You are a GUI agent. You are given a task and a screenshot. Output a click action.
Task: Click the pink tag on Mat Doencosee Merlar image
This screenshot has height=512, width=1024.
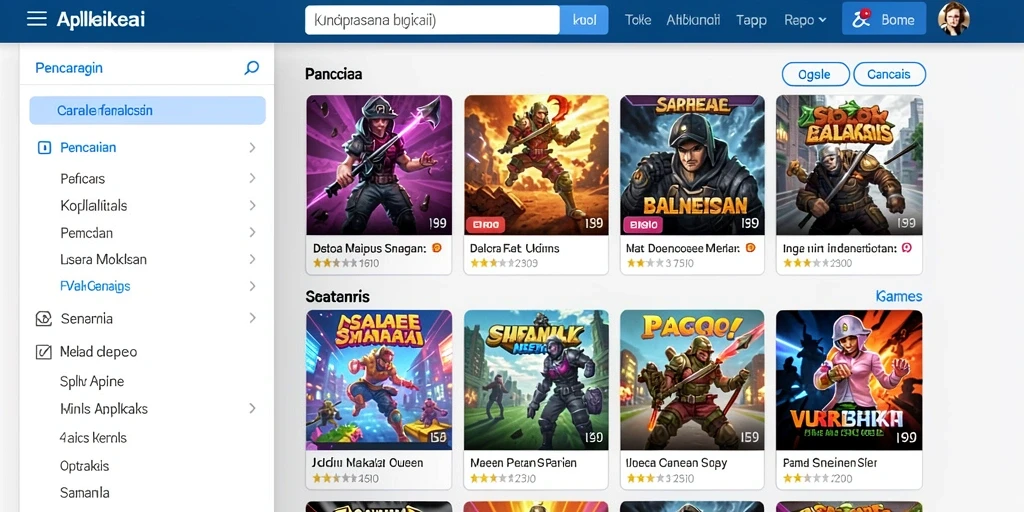point(643,225)
